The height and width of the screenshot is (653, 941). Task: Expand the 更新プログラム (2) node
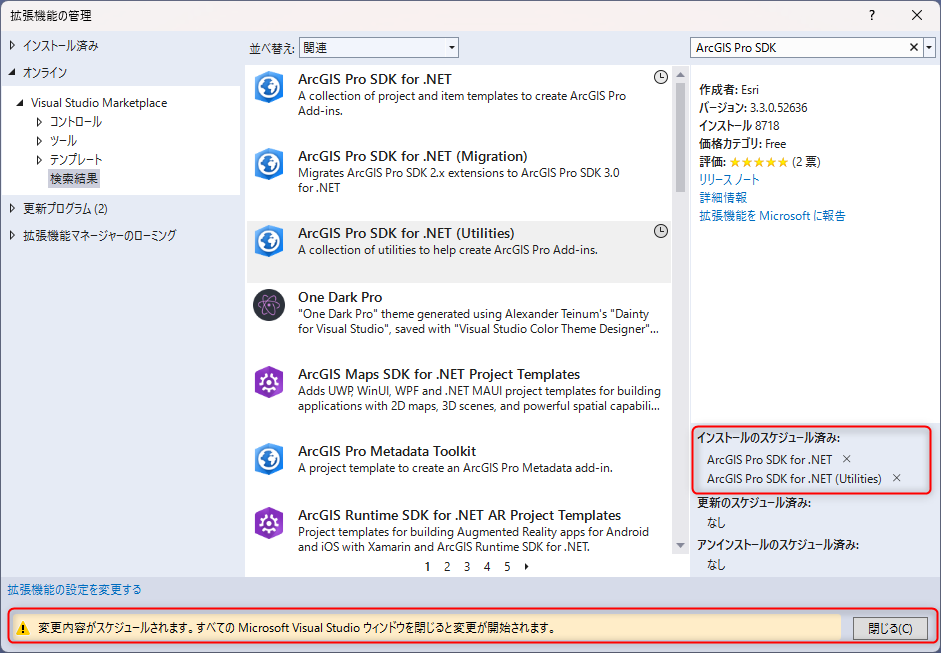pyautogui.click(x=13, y=209)
